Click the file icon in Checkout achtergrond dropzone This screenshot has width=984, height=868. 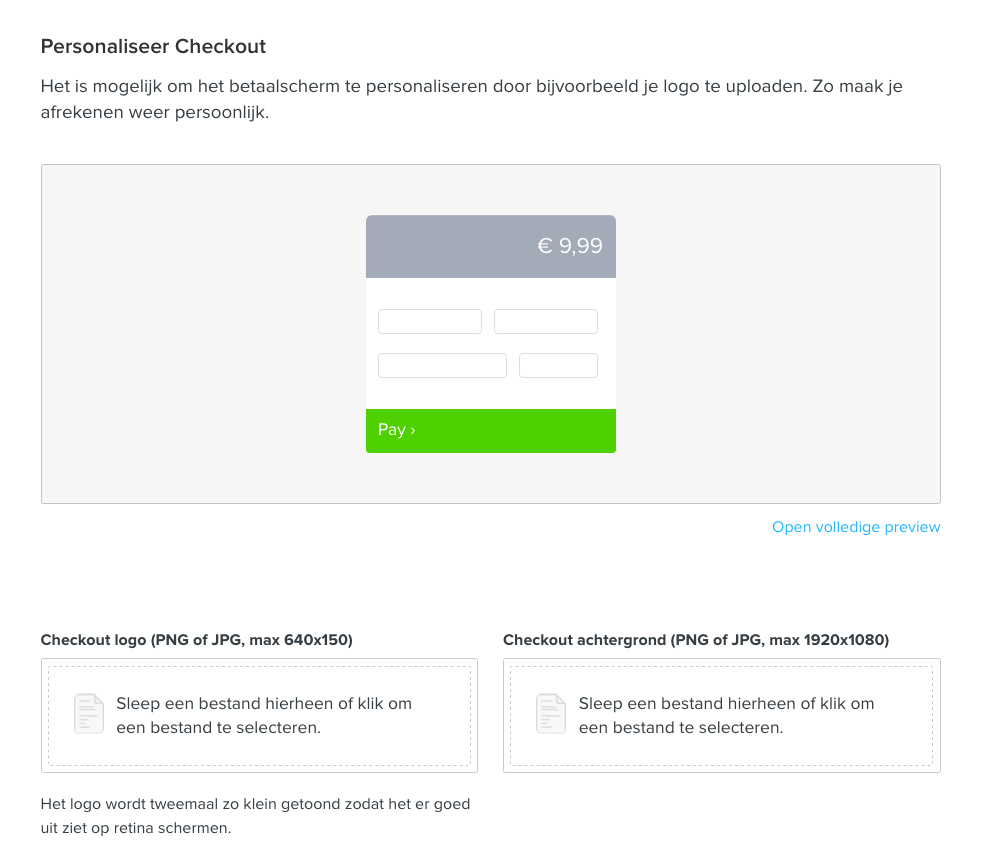[x=551, y=714]
